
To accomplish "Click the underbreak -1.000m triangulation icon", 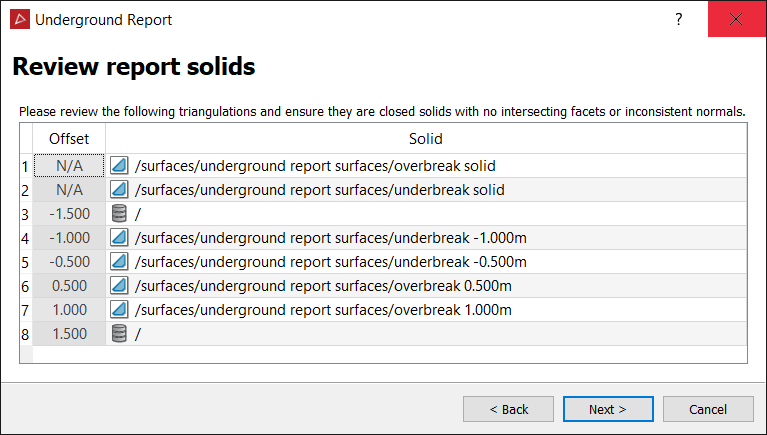I will tap(119, 237).
